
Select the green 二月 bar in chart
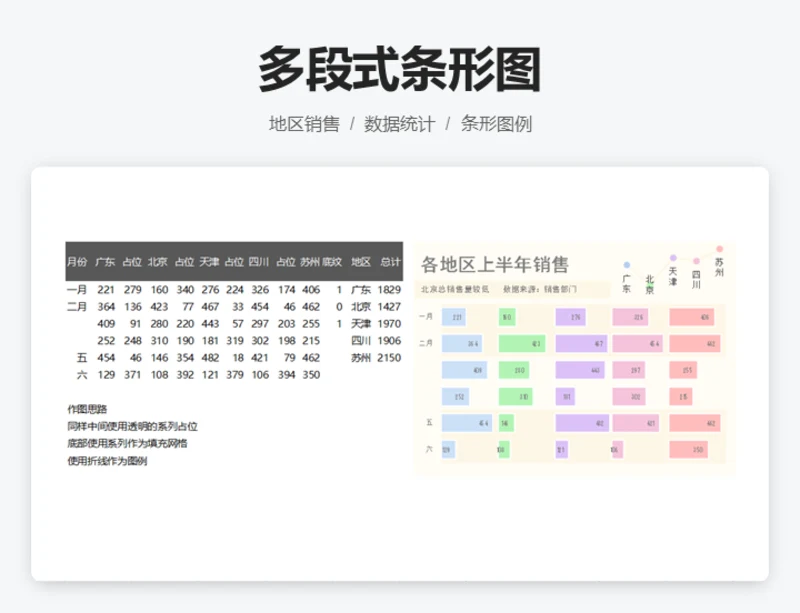[522, 344]
